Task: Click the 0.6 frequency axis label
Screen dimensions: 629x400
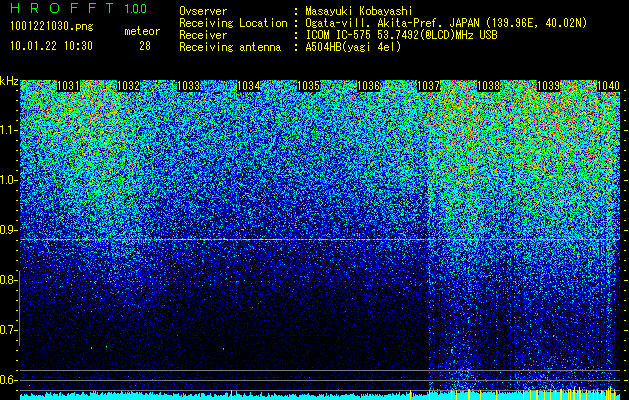Action: [9, 380]
